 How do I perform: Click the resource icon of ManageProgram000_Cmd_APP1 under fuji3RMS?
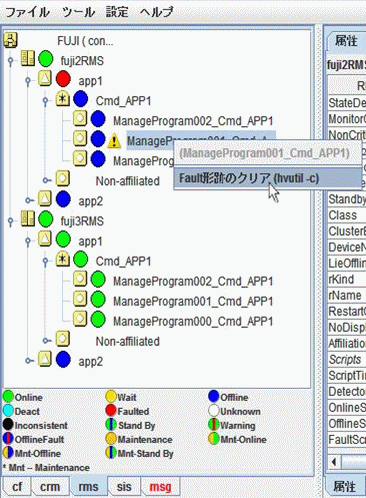click(x=80, y=319)
